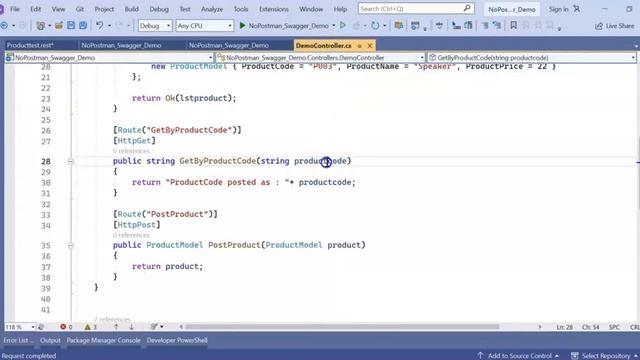Click the bookmark icon in the toolbar
Viewport: 640px width, 360px height.
click(x=513, y=26)
